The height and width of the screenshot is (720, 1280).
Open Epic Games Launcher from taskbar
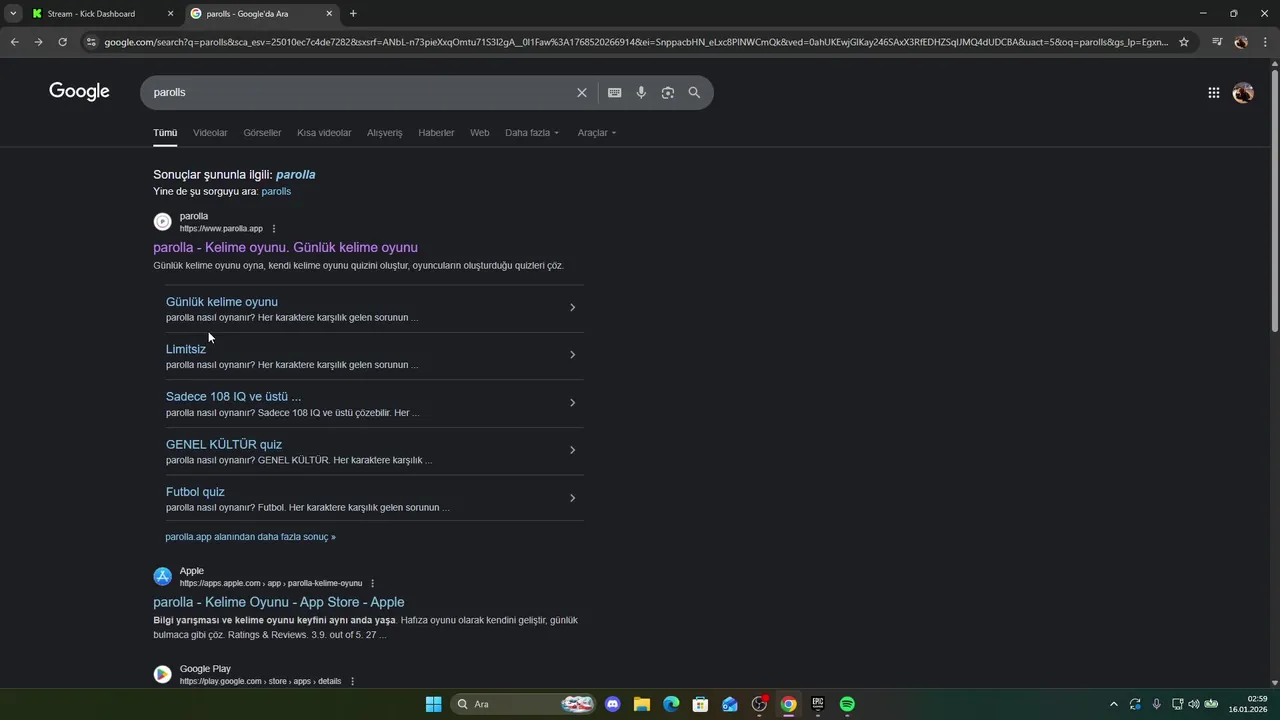click(x=818, y=704)
